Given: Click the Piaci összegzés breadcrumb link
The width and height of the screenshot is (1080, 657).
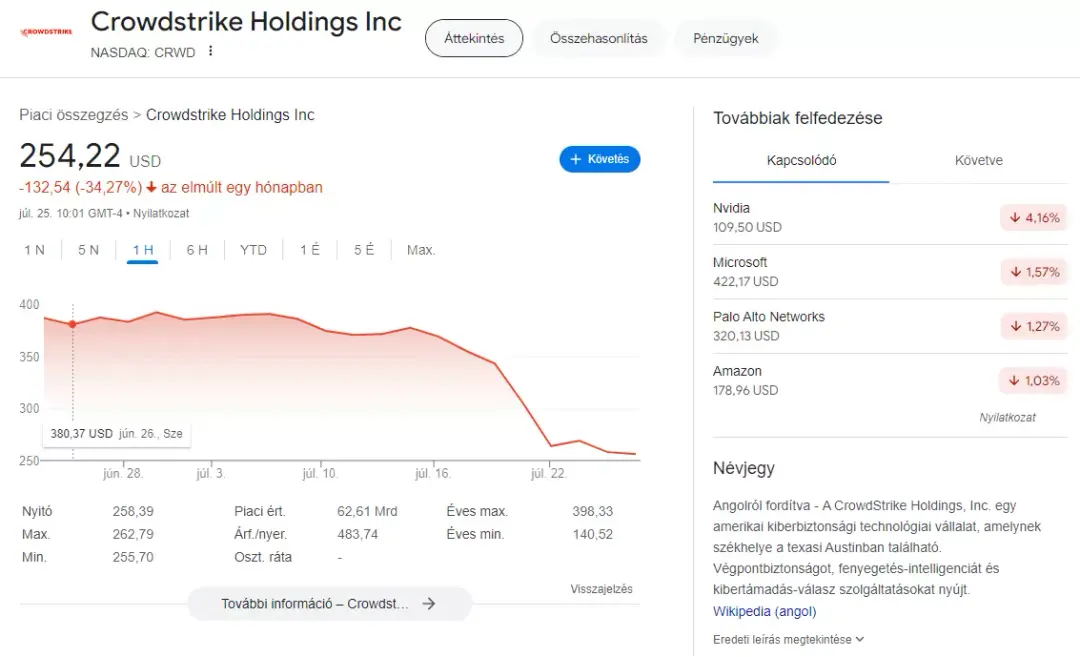Looking at the screenshot, I should (74, 115).
